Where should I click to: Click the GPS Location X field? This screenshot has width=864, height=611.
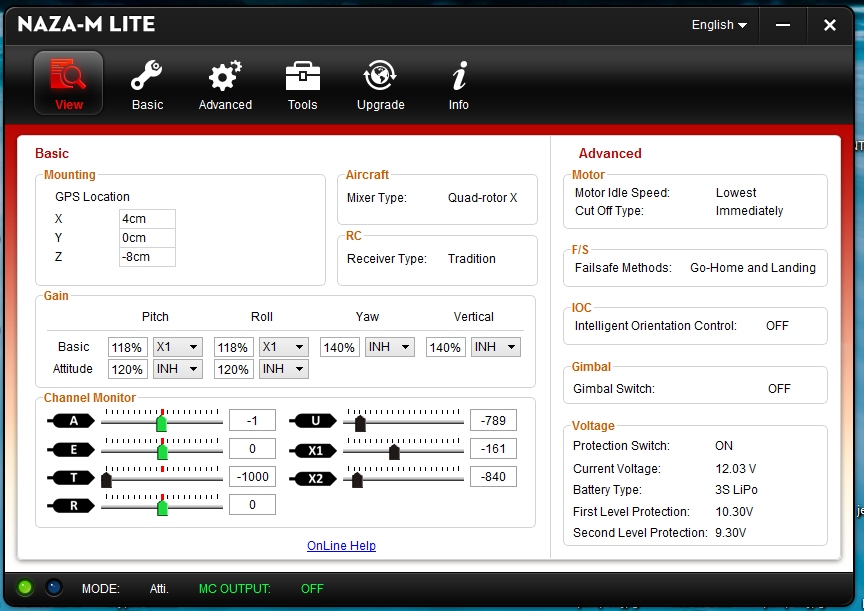coord(147,219)
